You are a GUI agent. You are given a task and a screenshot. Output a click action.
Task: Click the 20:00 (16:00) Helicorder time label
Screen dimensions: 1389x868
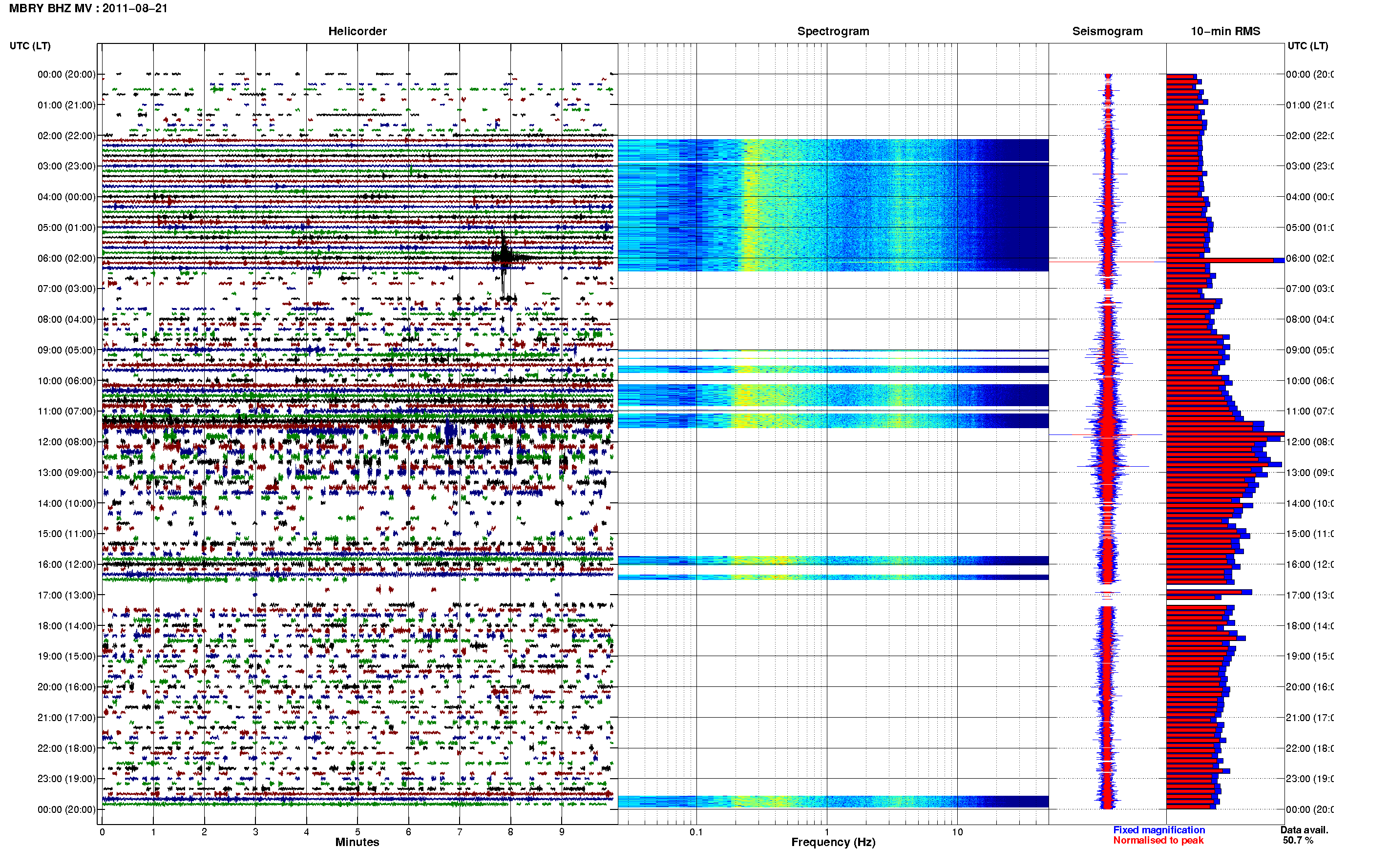(x=66, y=687)
